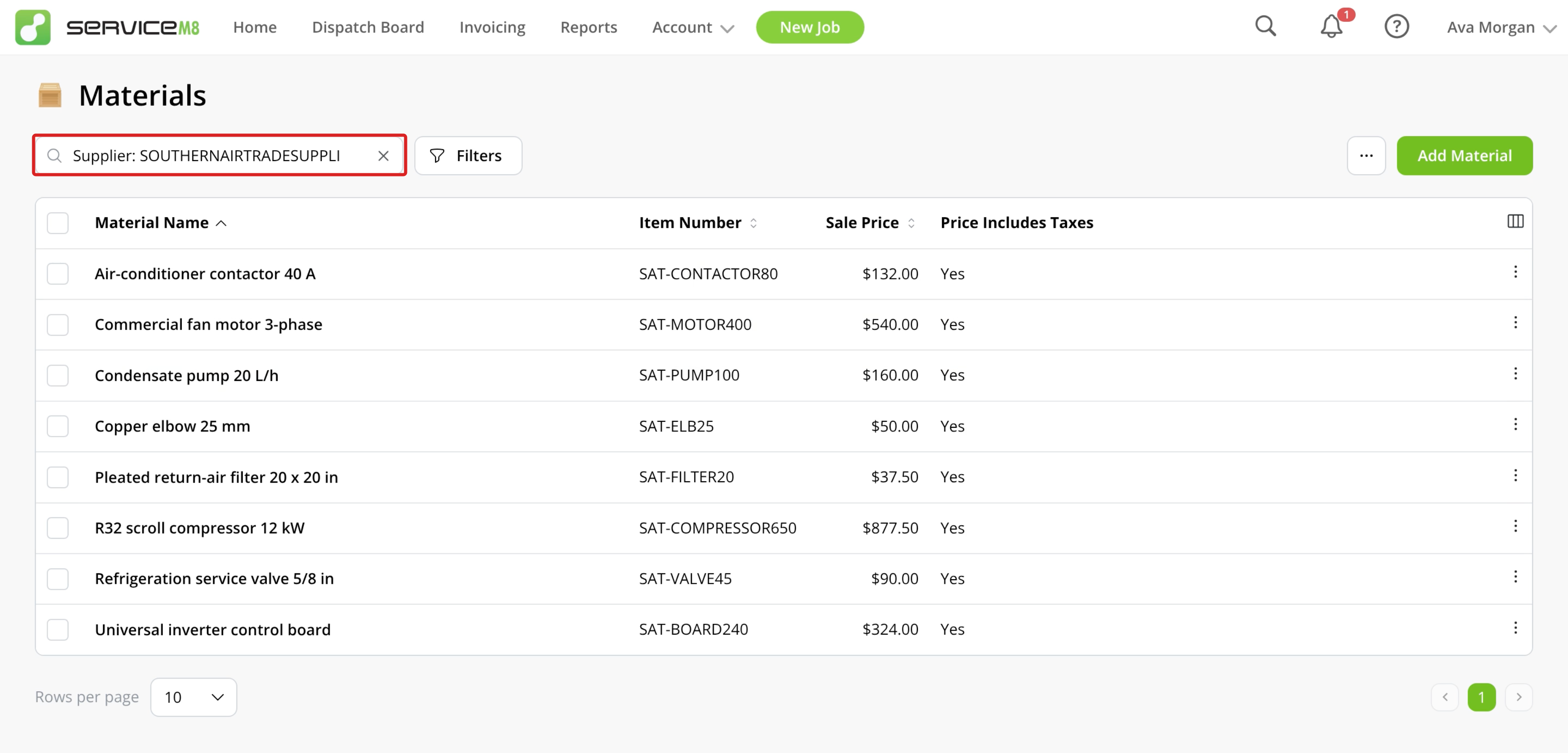
Task: Expand the Account dropdown menu
Action: pos(693,27)
